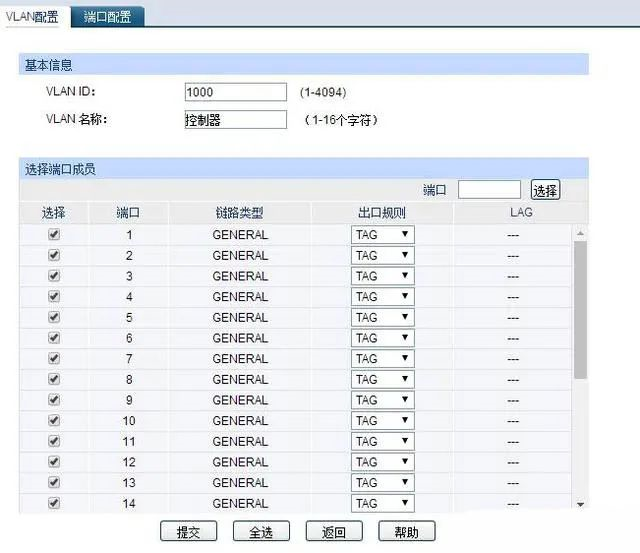
Task: Deselect port 10 checkbox
Action: click(x=54, y=420)
